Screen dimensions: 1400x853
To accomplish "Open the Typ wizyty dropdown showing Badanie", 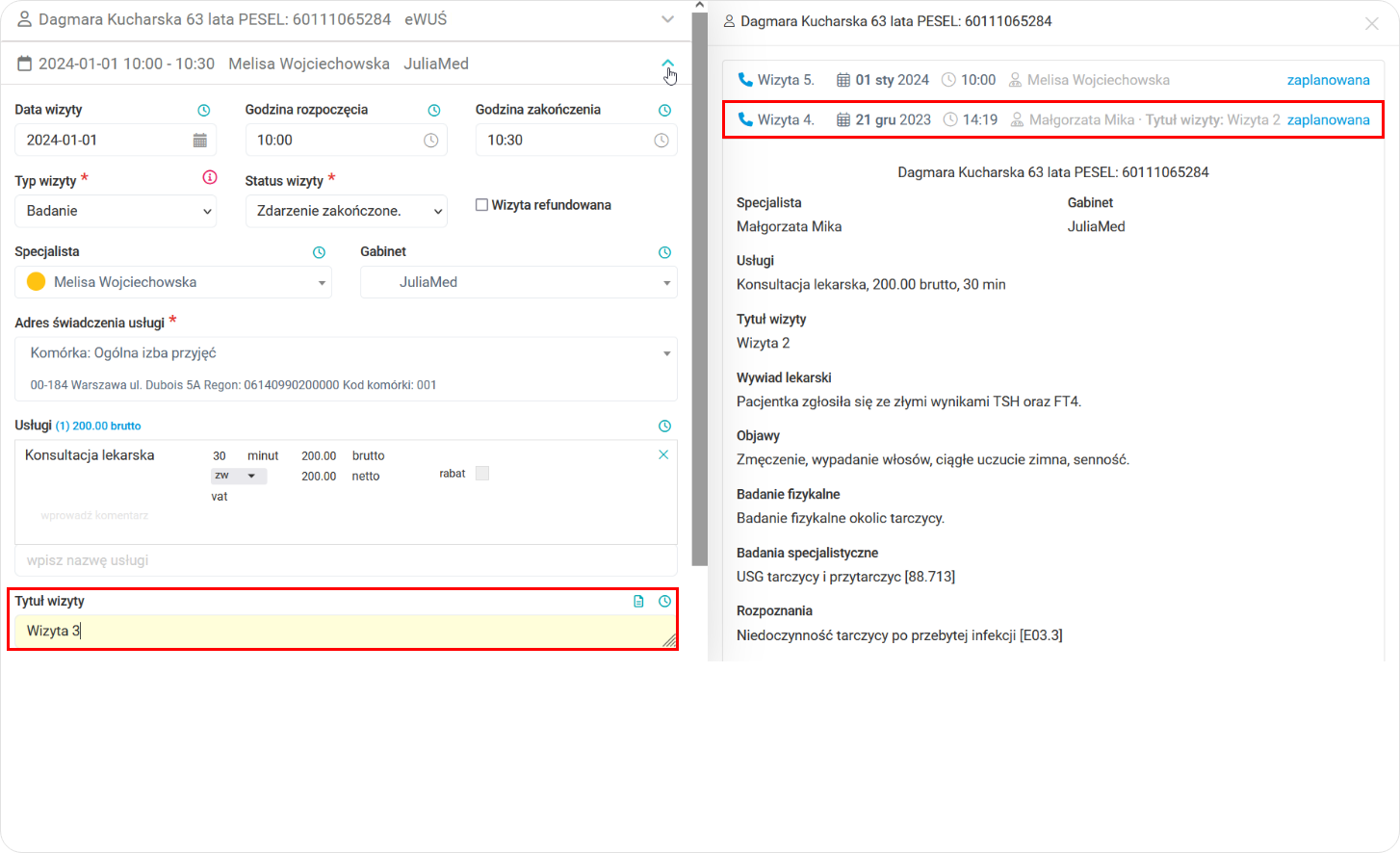I will (116, 211).
